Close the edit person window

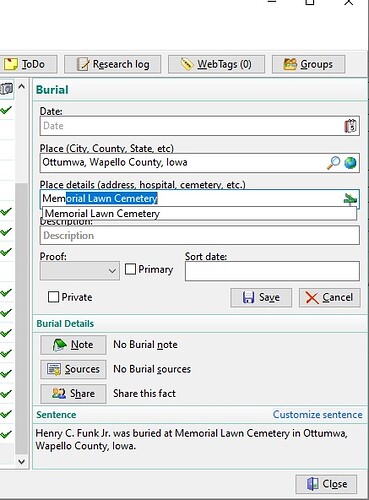point(326,484)
